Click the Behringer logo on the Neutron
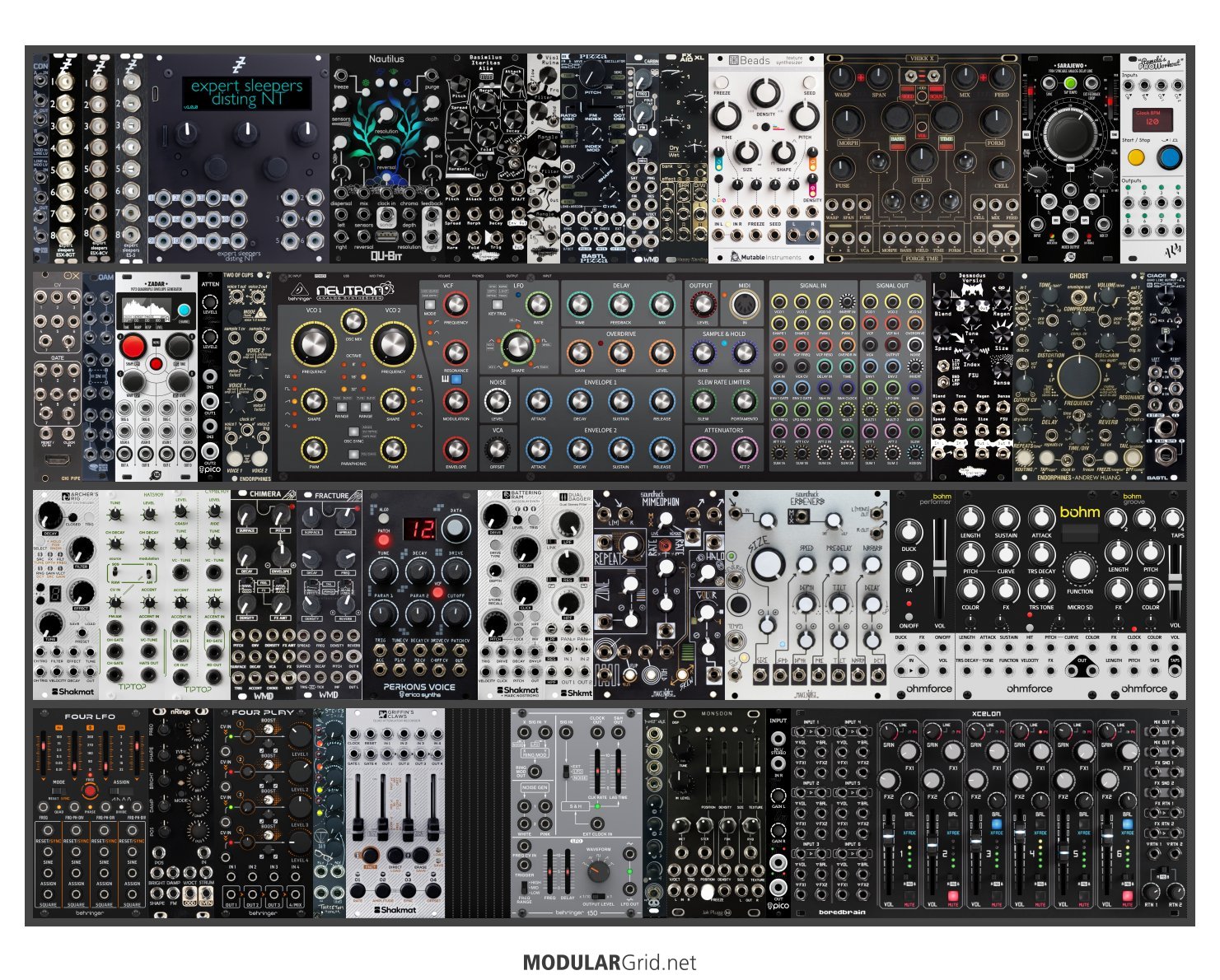 coord(297,290)
